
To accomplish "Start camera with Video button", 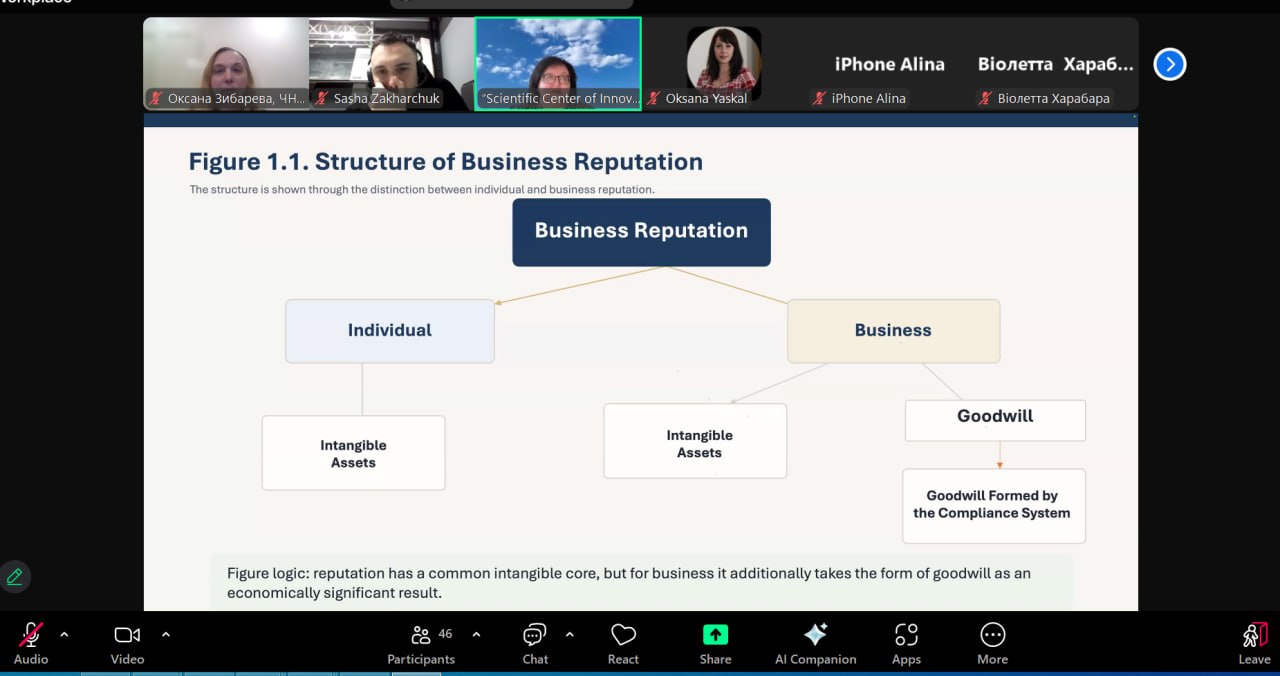I will 127,642.
